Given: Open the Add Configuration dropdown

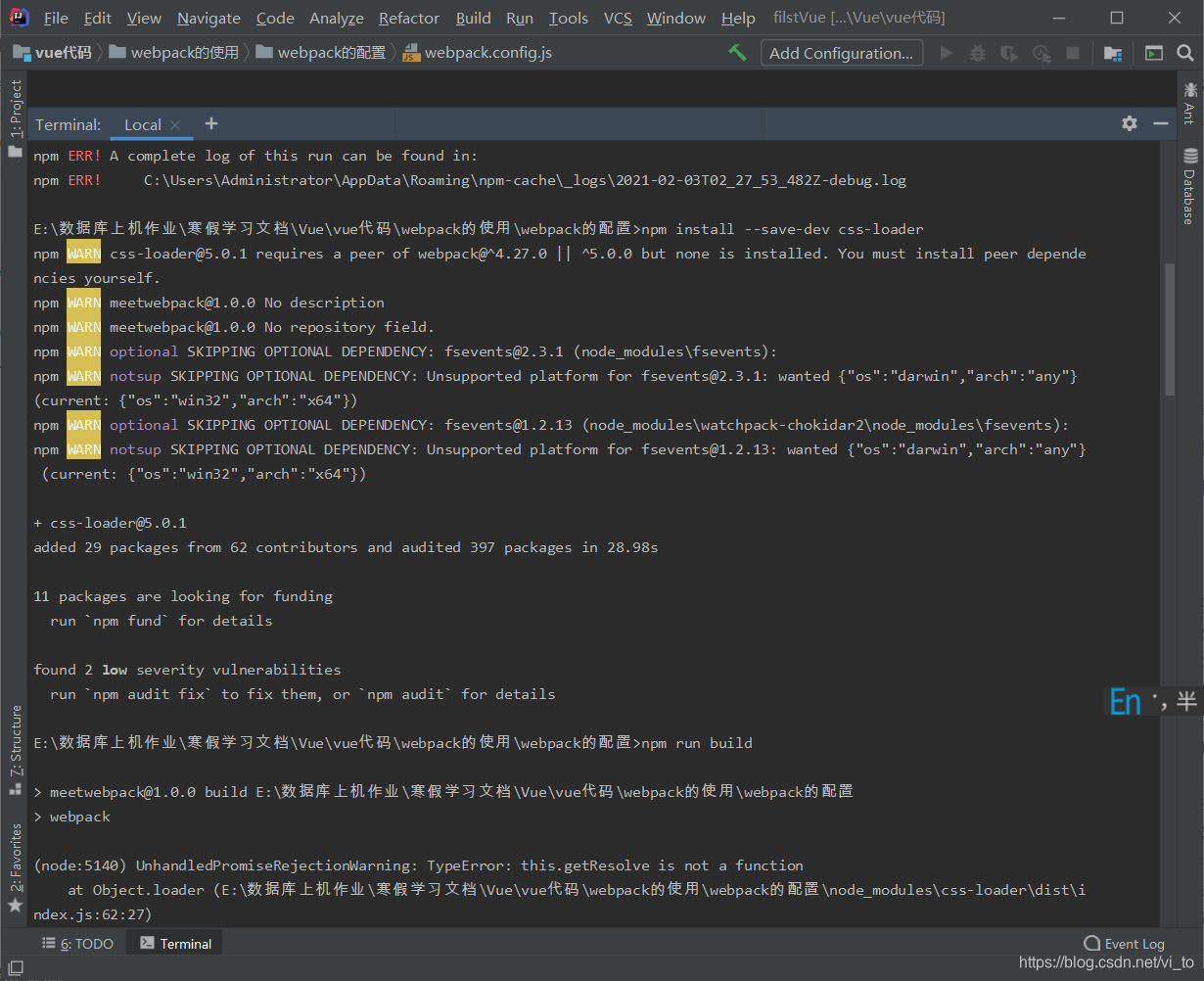Looking at the screenshot, I should [x=841, y=53].
